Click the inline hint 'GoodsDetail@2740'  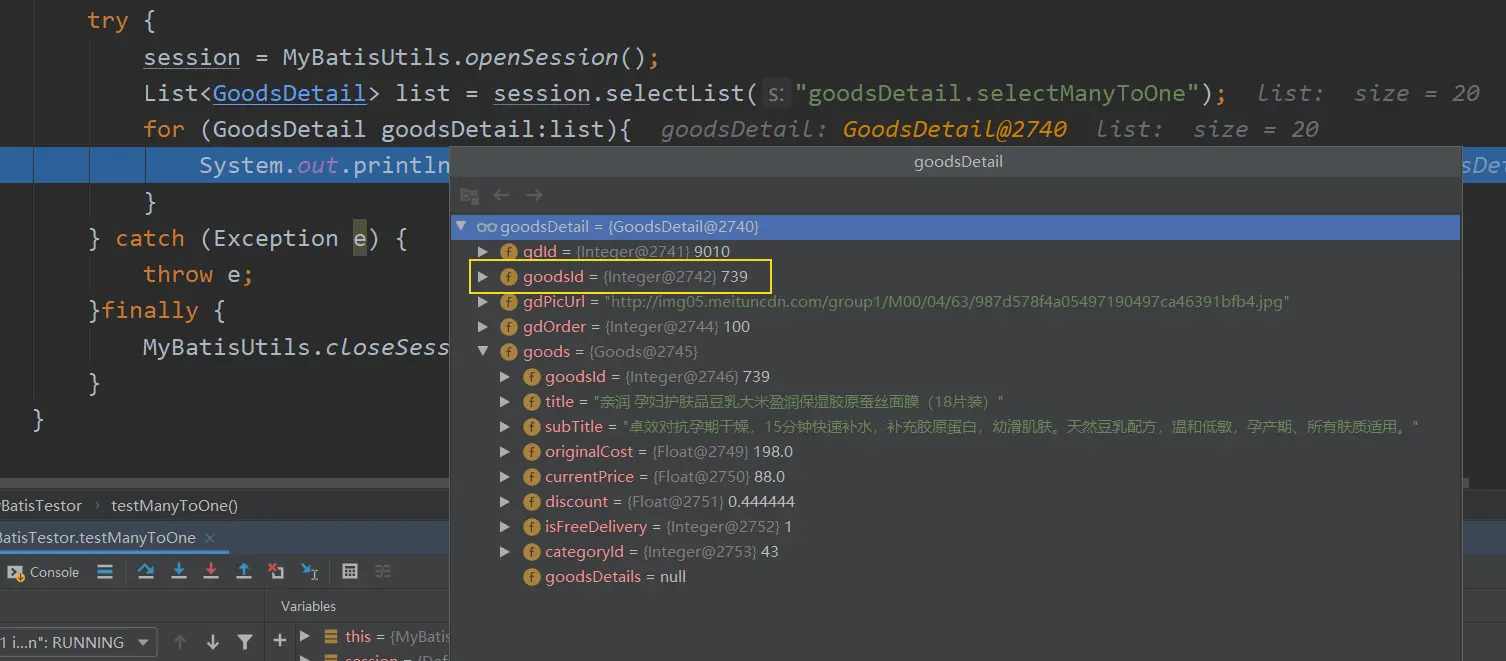pos(955,129)
